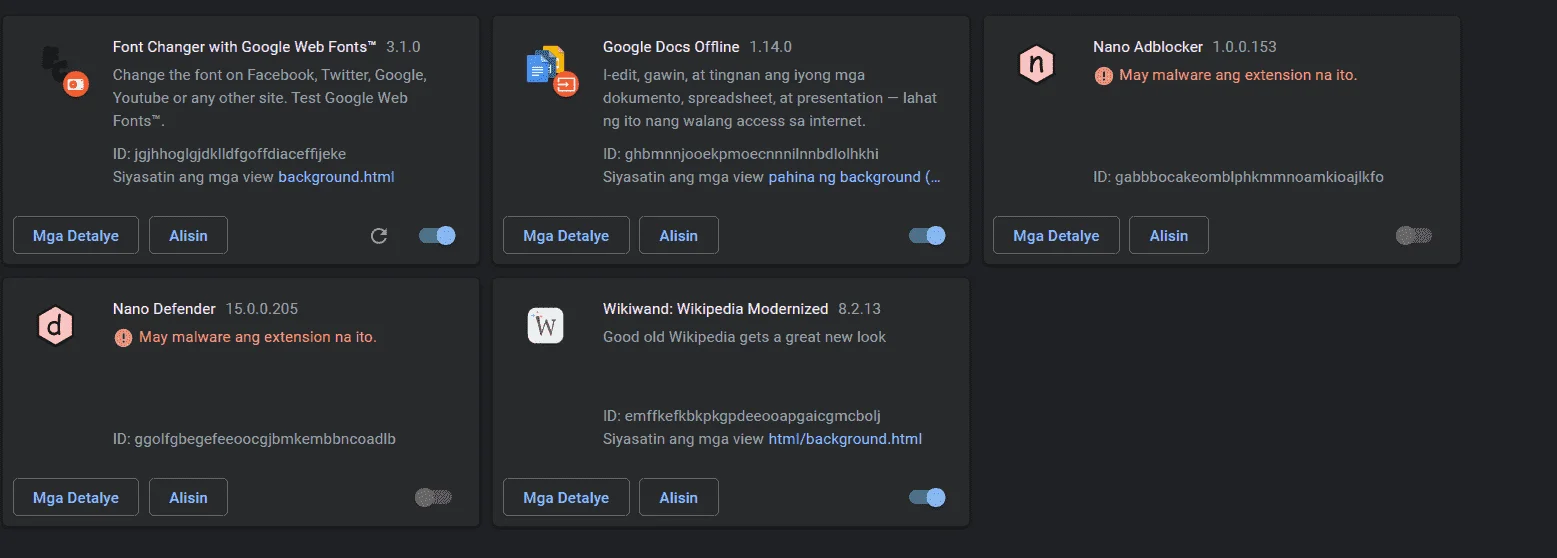Viewport: 1557px width, 558px height.
Task: Reload the Font Changer extension
Action: click(x=379, y=236)
